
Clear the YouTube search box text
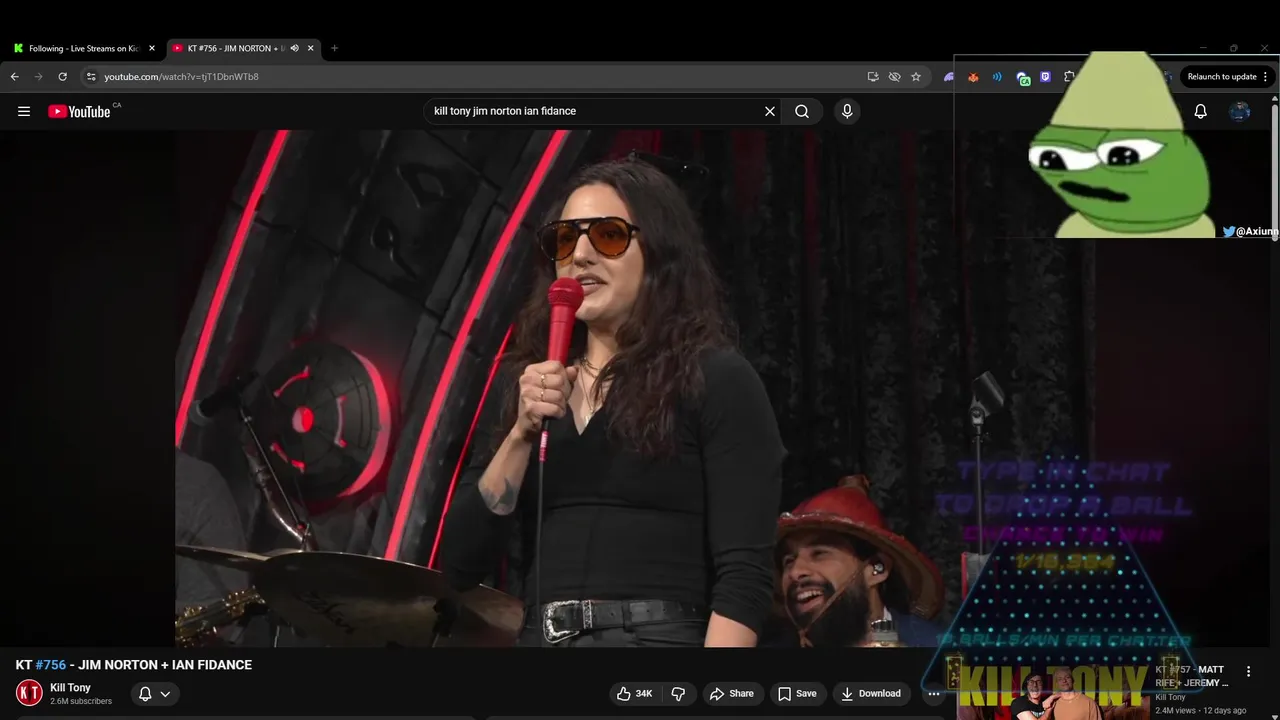click(x=770, y=111)
